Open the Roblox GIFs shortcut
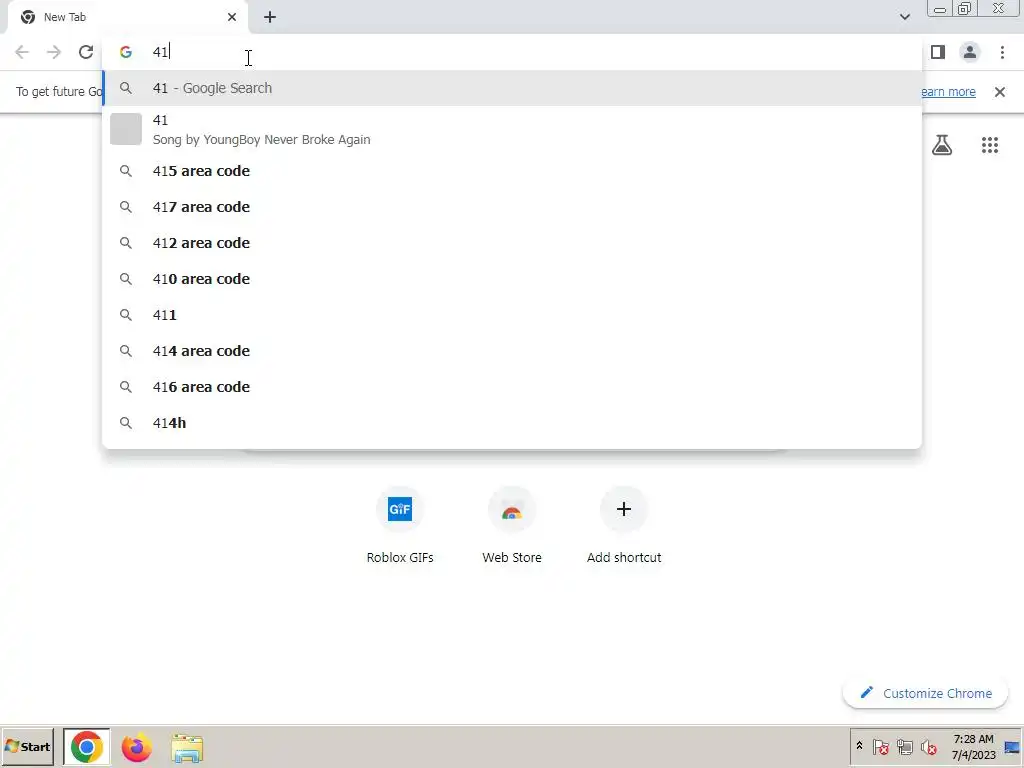 (x=400, y=525)
